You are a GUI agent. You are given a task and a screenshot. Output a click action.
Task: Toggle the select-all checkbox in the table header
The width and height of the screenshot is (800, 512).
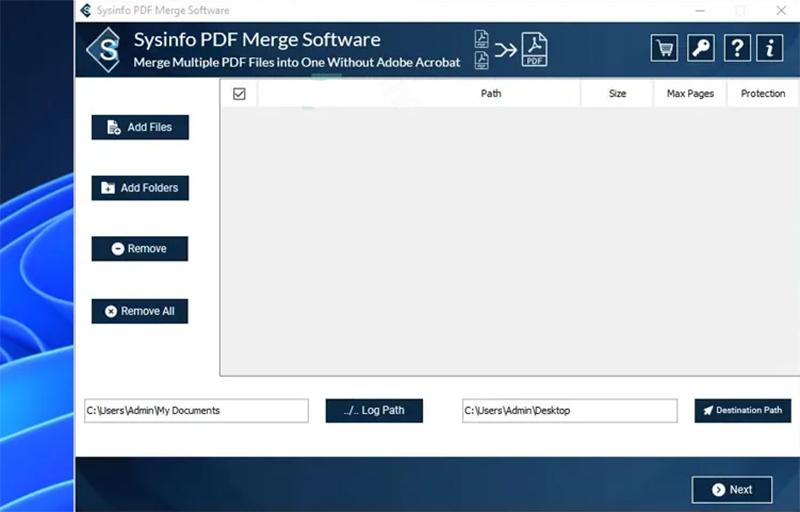pyautogui.click(x=239, y=94)
